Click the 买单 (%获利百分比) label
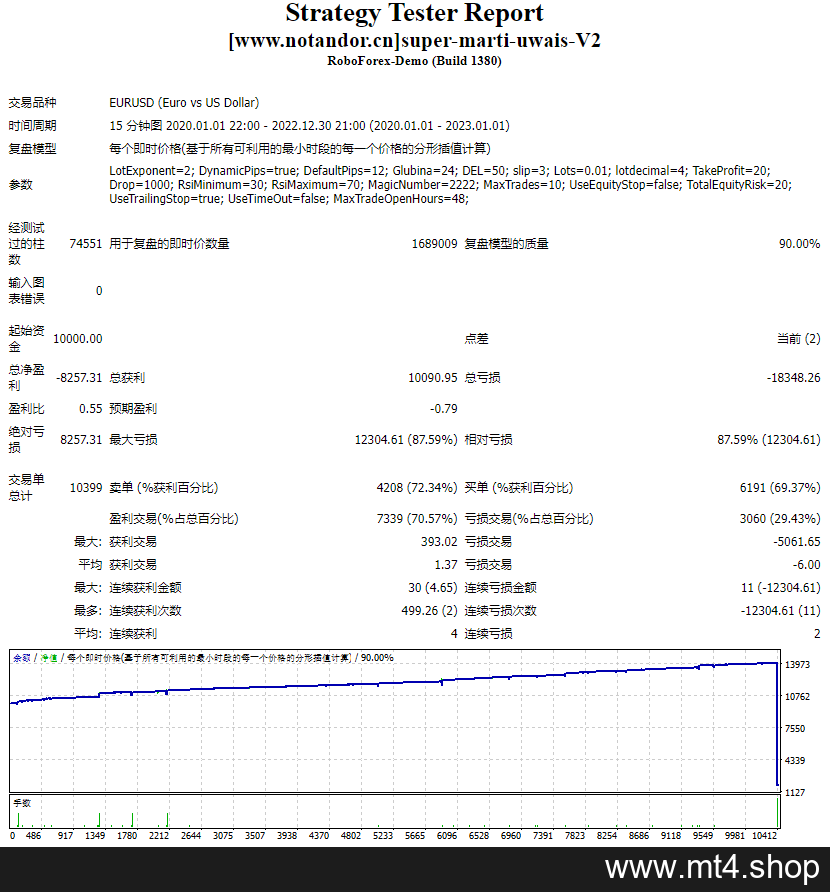The height and width of the screenshot is (892, 830). [519, 488]
